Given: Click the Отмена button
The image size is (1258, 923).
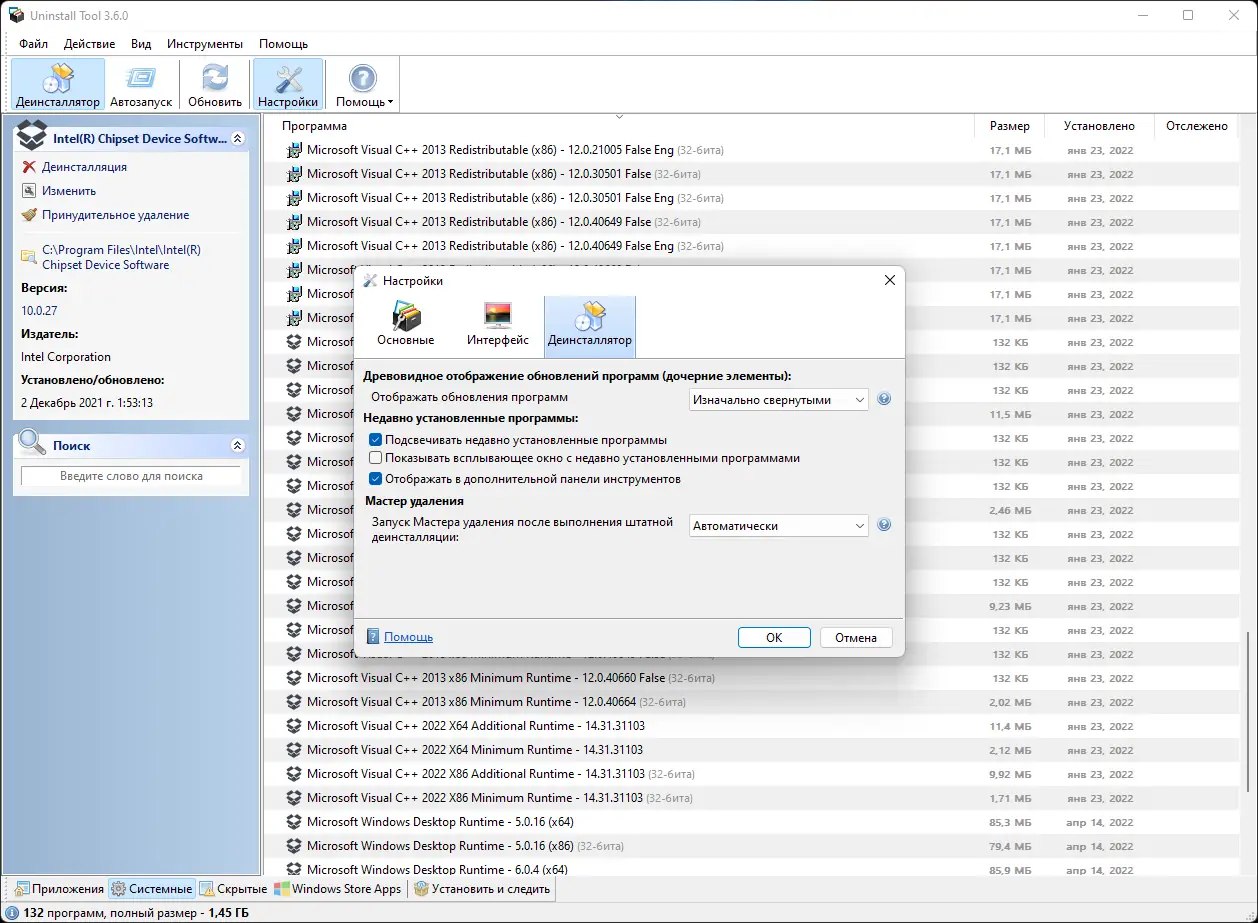Looking at the screenshot, I should coord(856,637).
